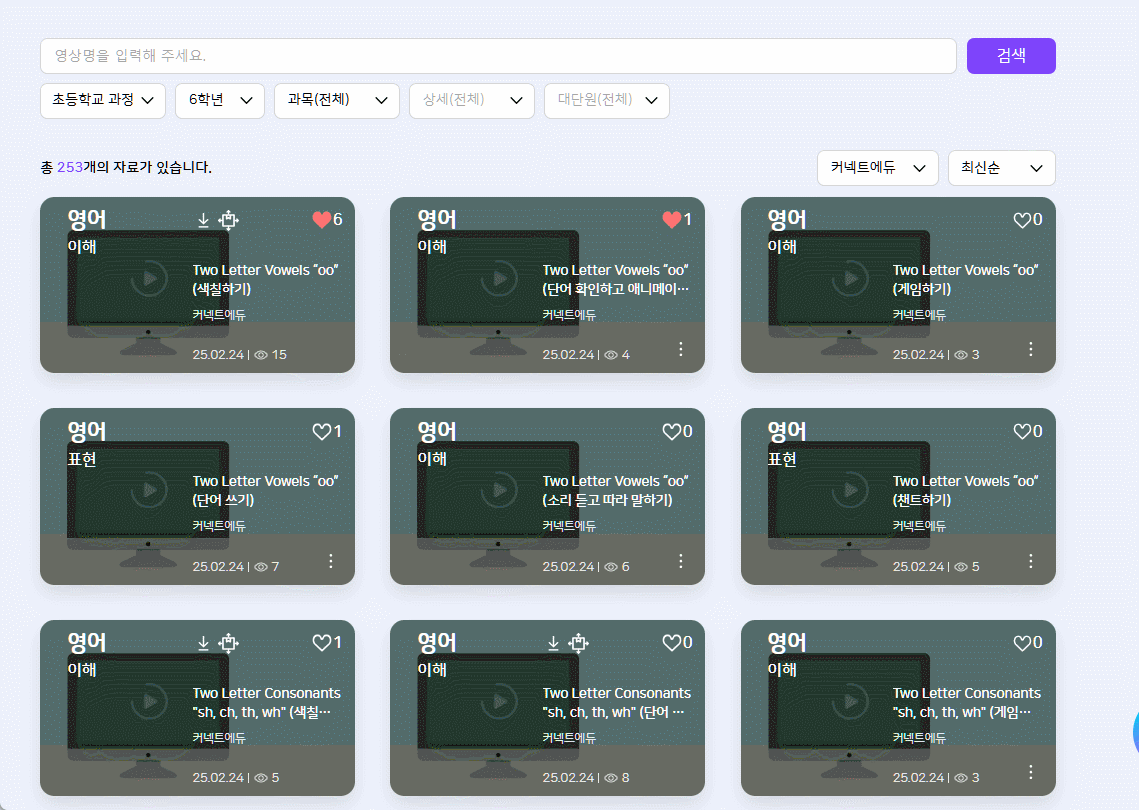Open more options on oo 게임하기 card
This screenshot has height=810, width=1139.
1031,349
